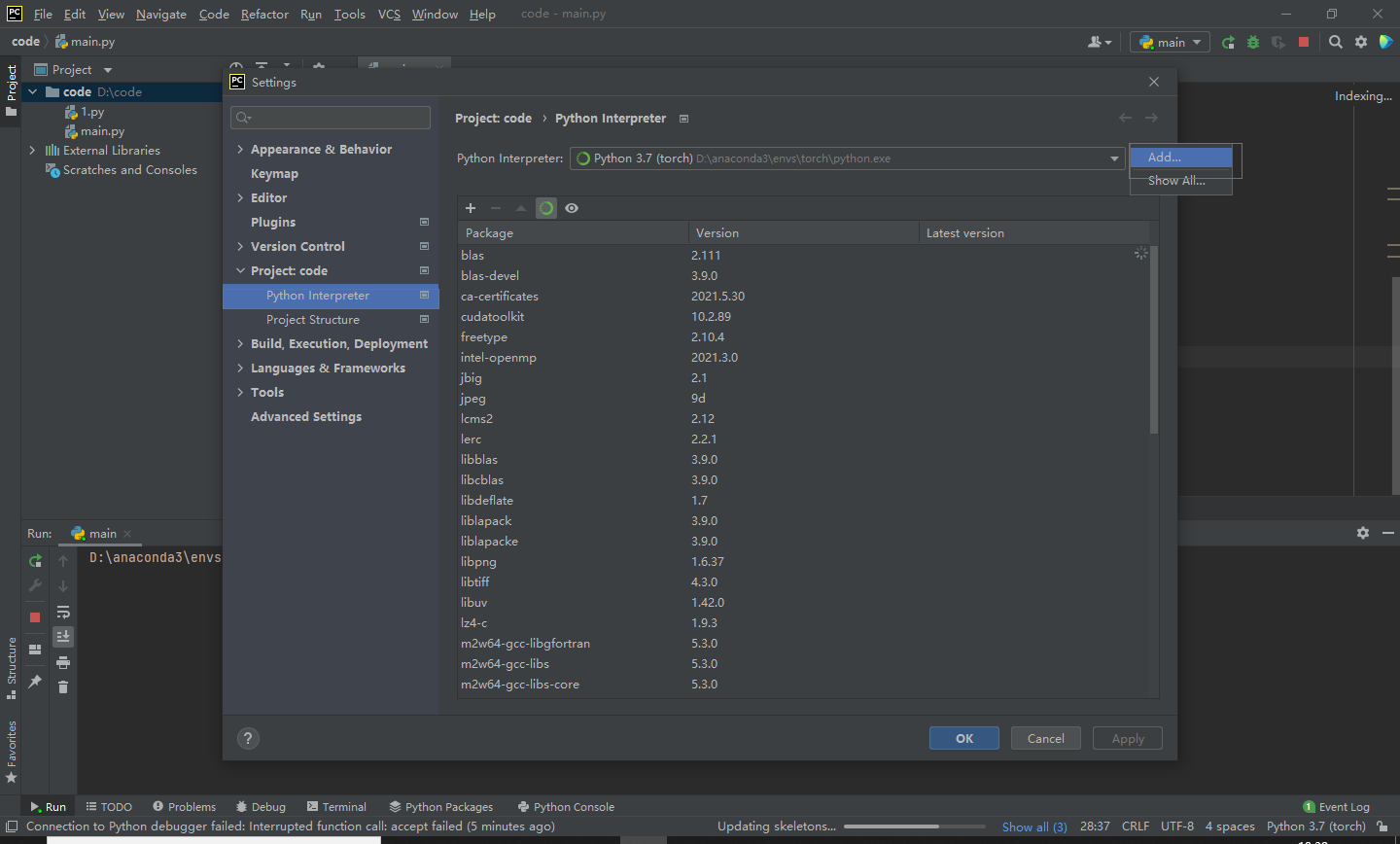Toggle soft-wrap in Run panel
This screenshot has width=1400, height=844.
pyautogui.click(x=63, y=613)
